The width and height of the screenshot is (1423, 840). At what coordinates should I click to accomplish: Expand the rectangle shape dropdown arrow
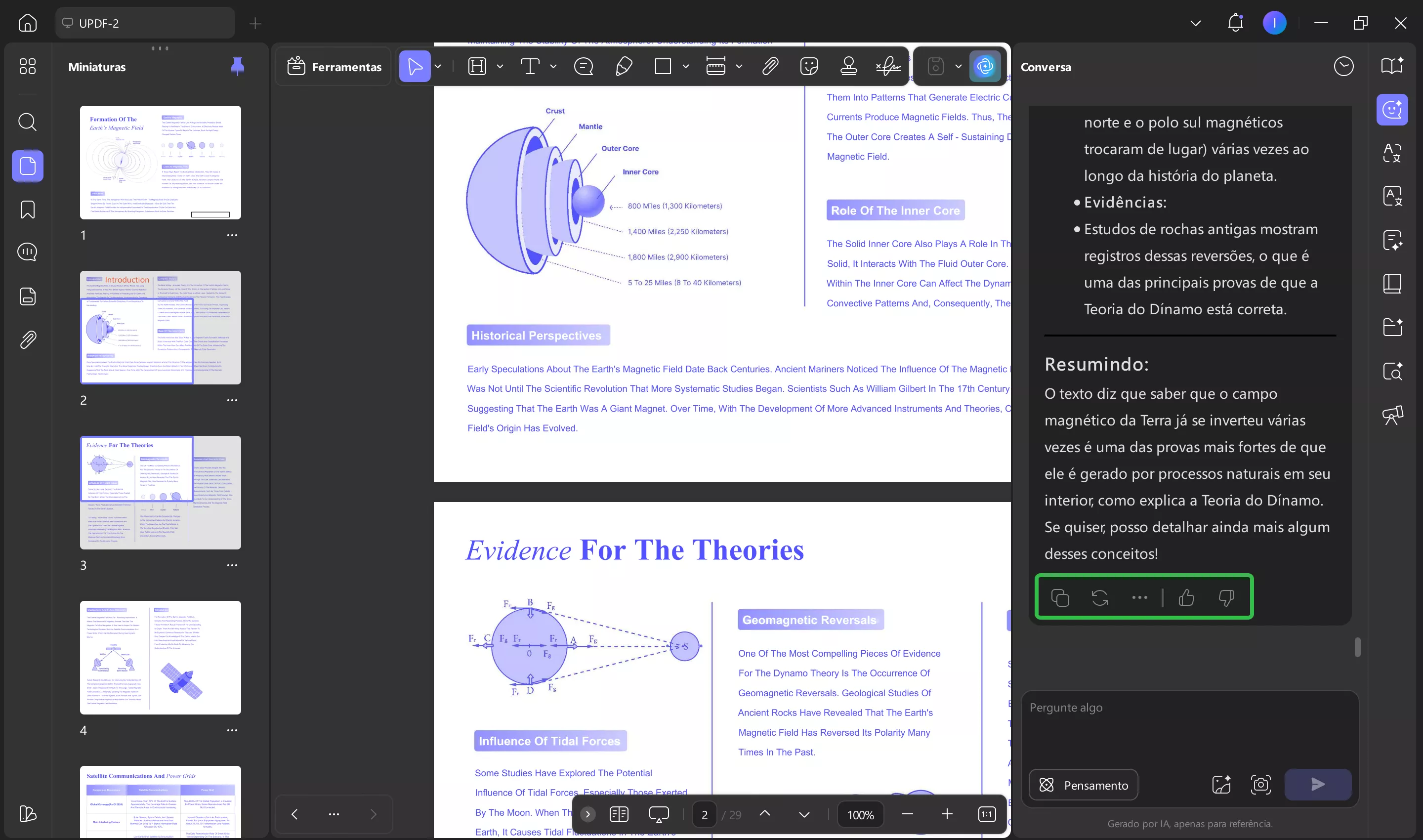[685, 67]
